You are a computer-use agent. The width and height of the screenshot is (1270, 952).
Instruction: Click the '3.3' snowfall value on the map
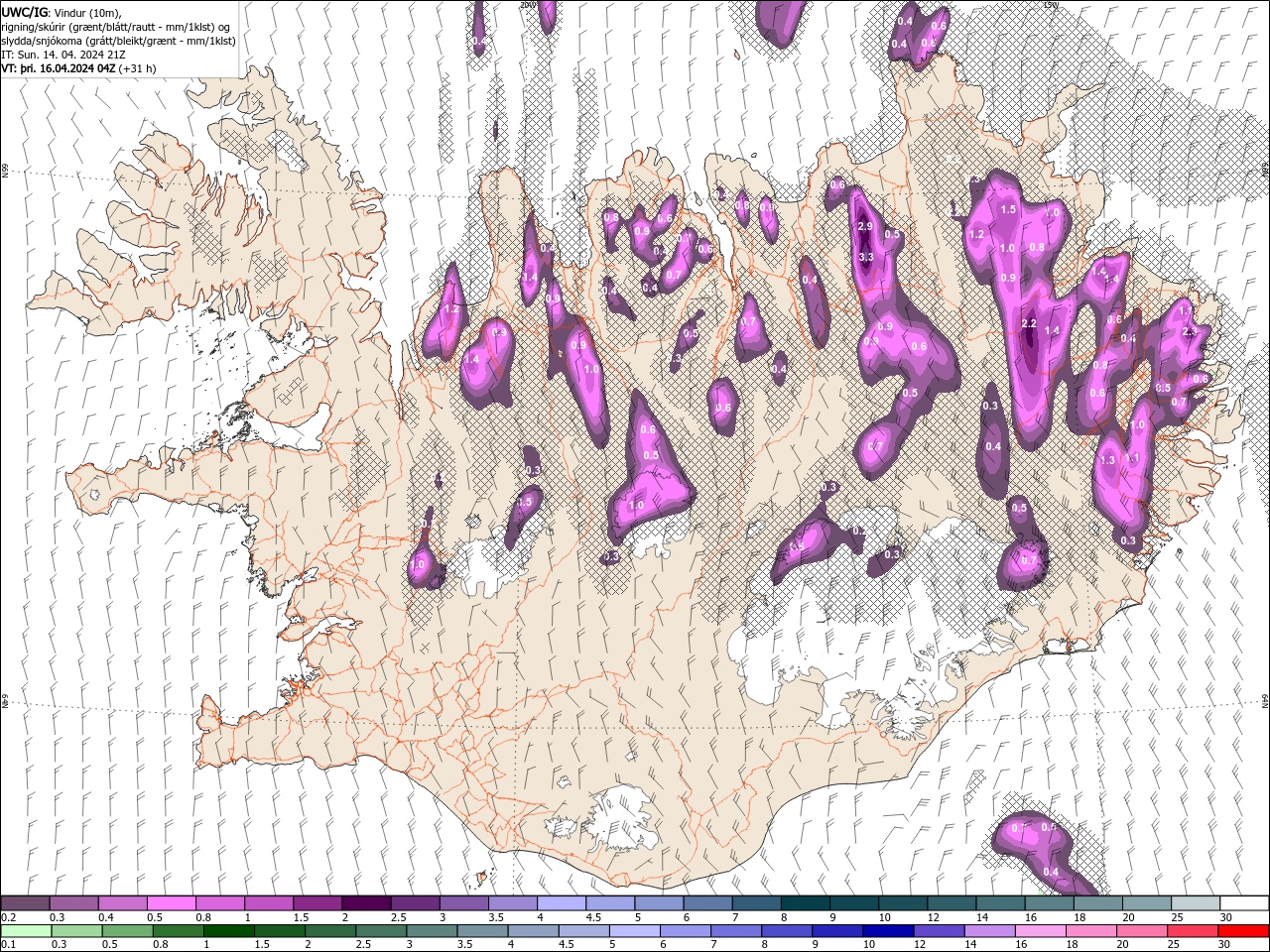pos(865,257)
